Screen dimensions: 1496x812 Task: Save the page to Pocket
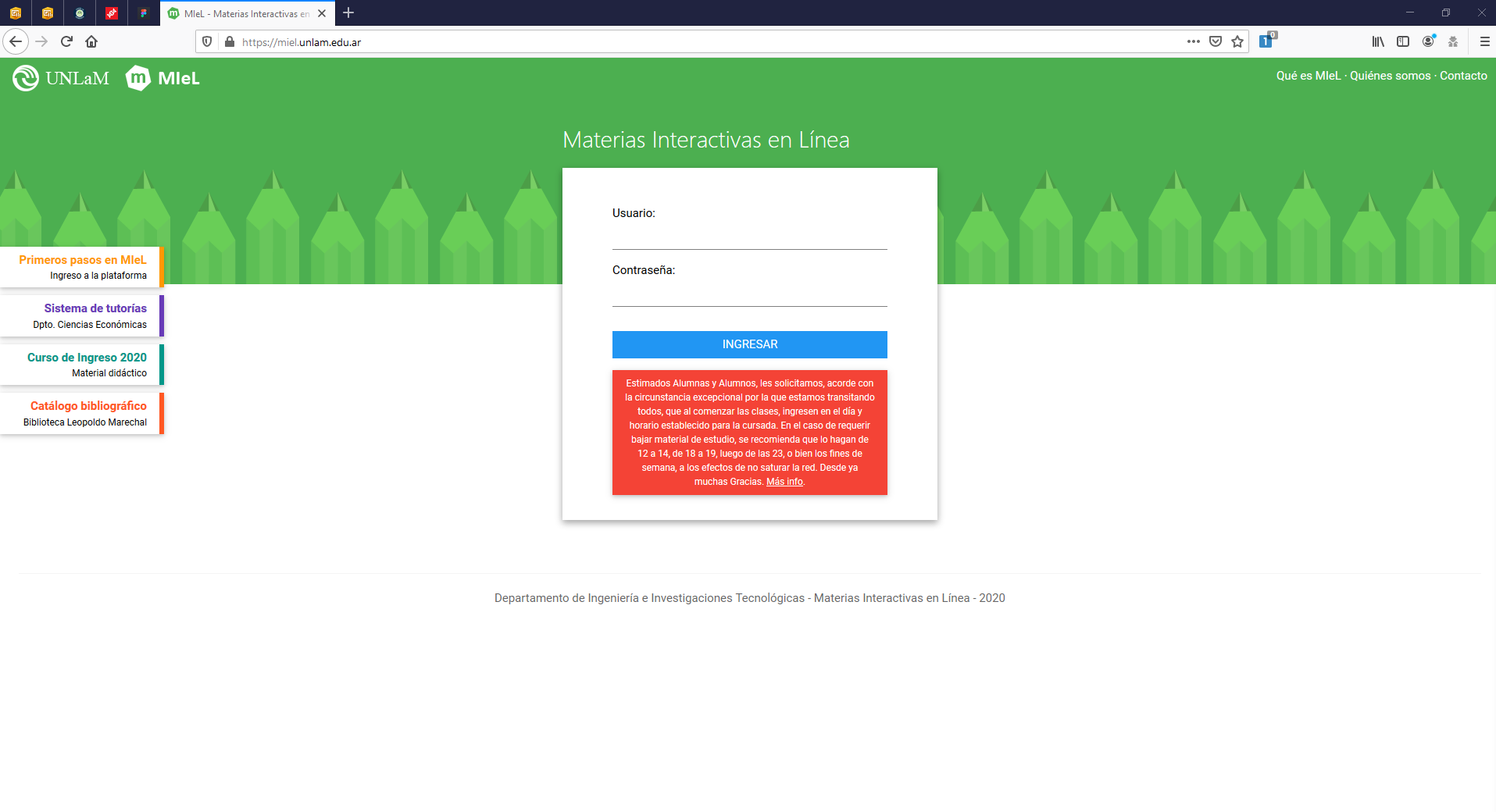[x=1216, y=41]
